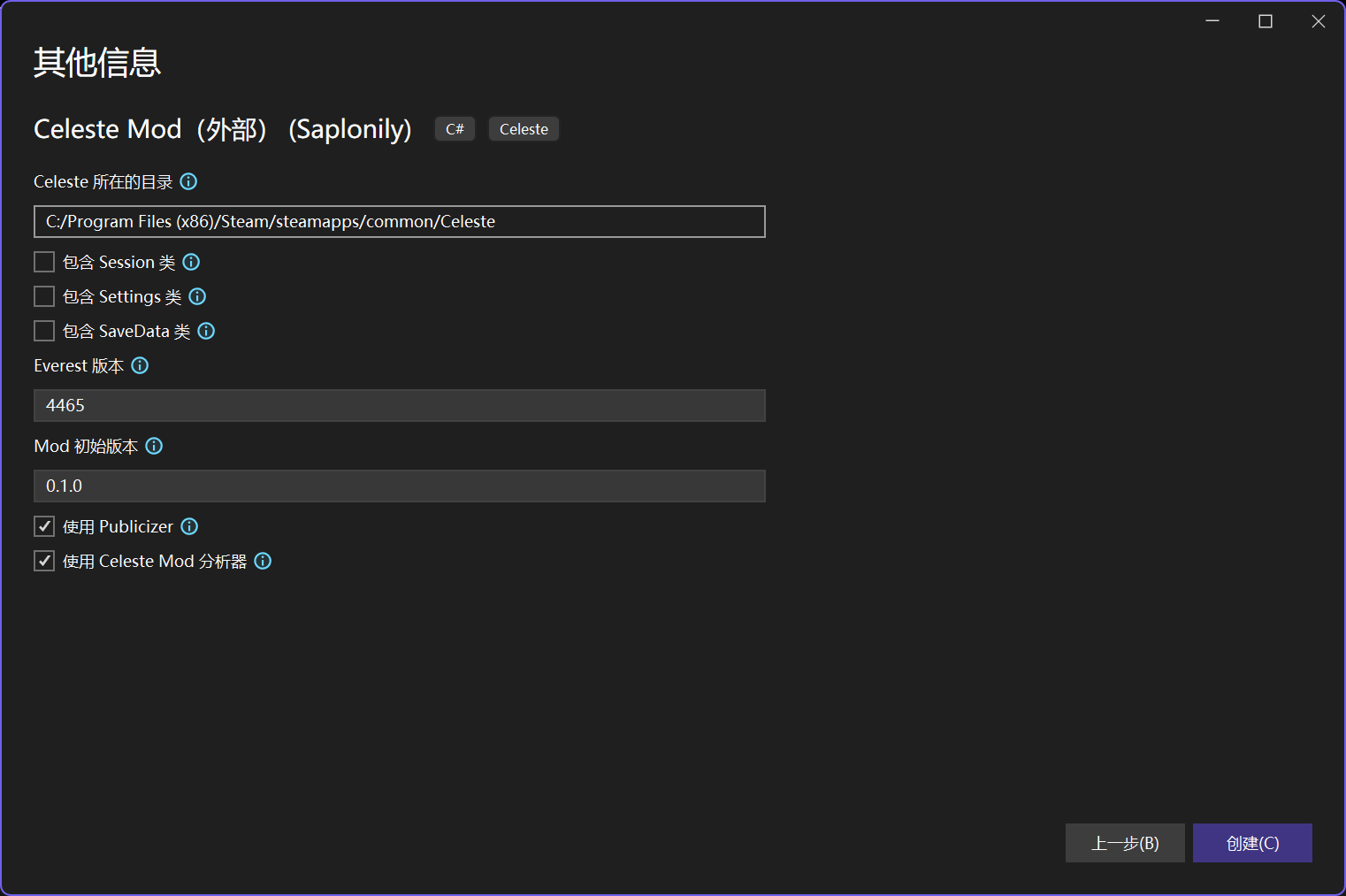The image size is (1346, 896).
Task: Disable 使用 Celeste Mod 分析器 checkbox
Action: [x=44, y=561]
